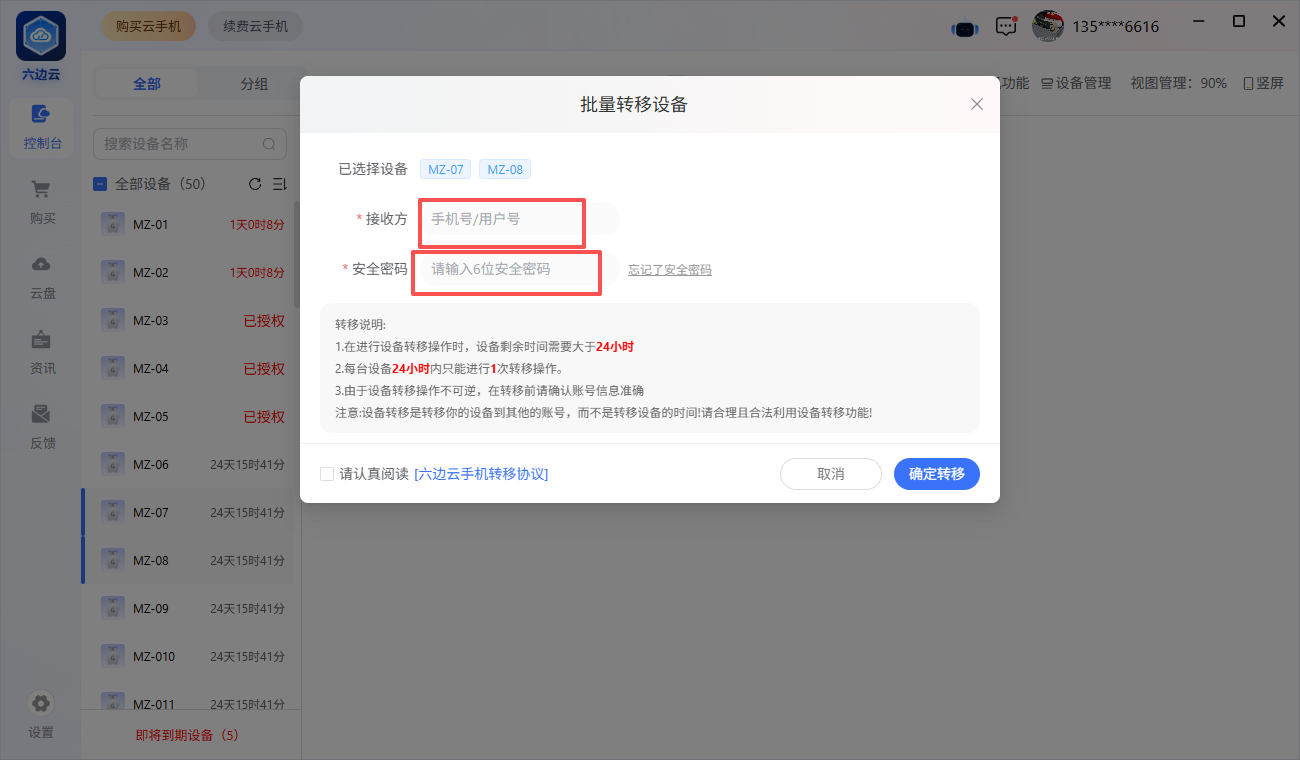The width and height of the screenshot is (1300, 760).
Task: Open the 反馈 feedback icon
Action: coord(41,415)
